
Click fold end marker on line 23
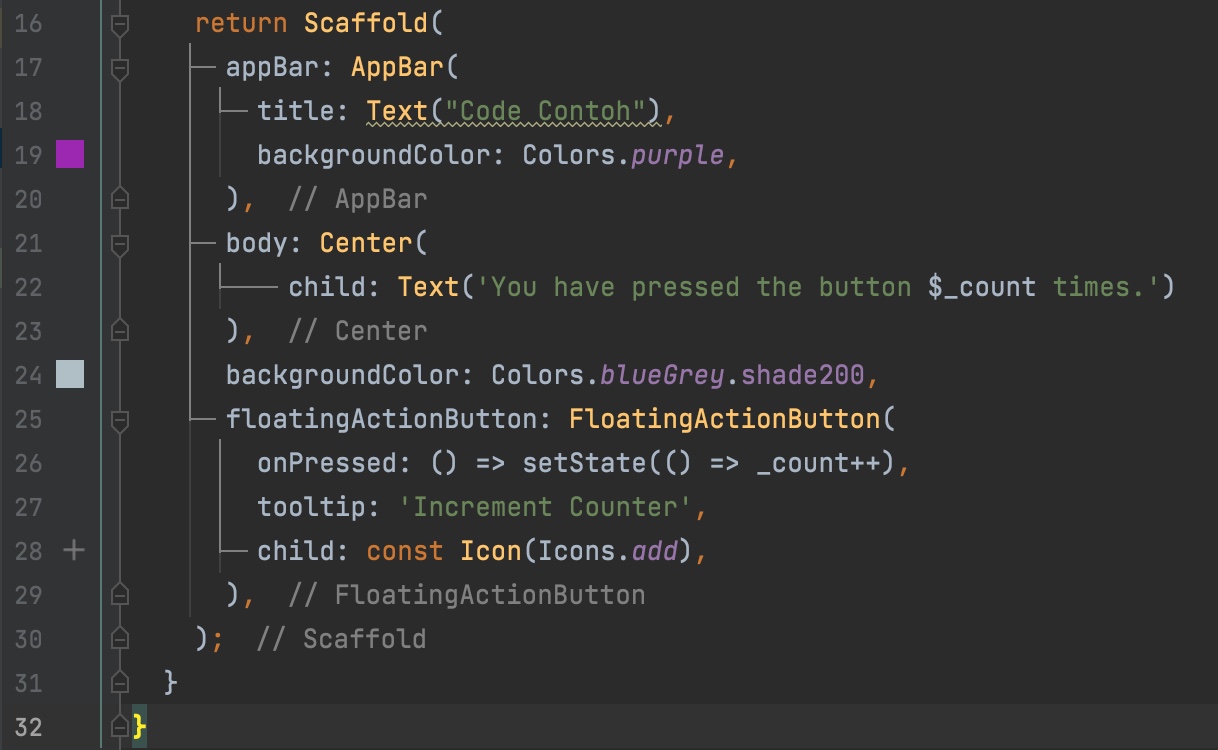click(x=120, y=330)
